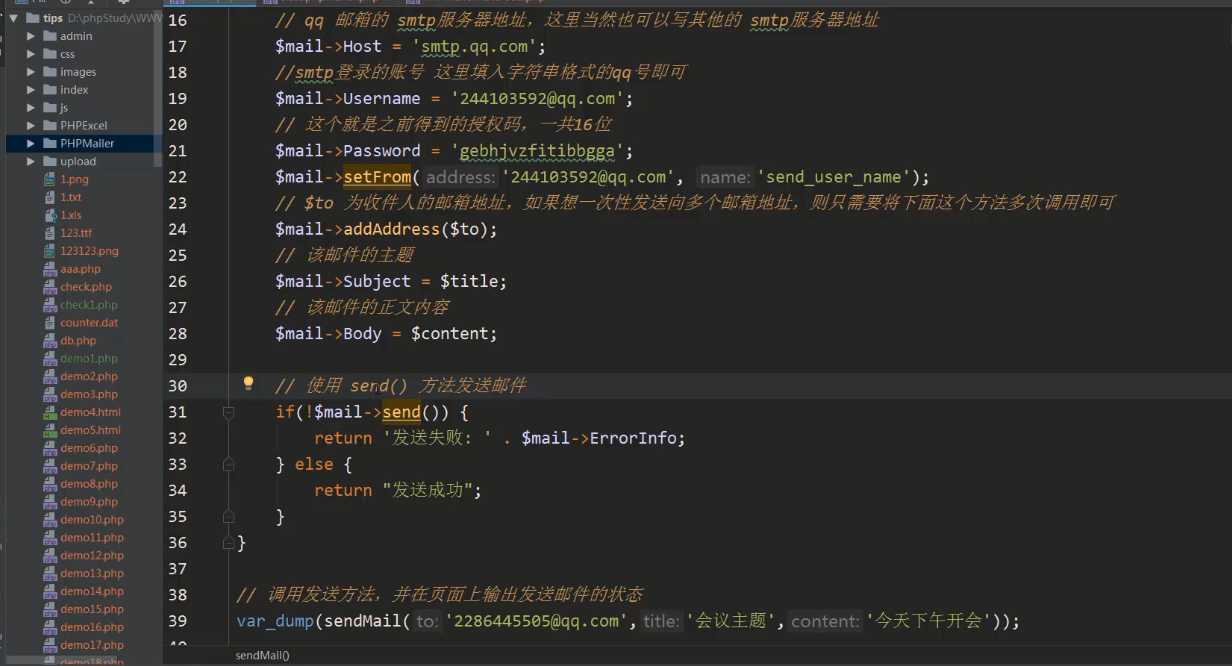Select the 1.png image file icon
The width and height of the screenshot is (1232, 666).
(50, 179)
